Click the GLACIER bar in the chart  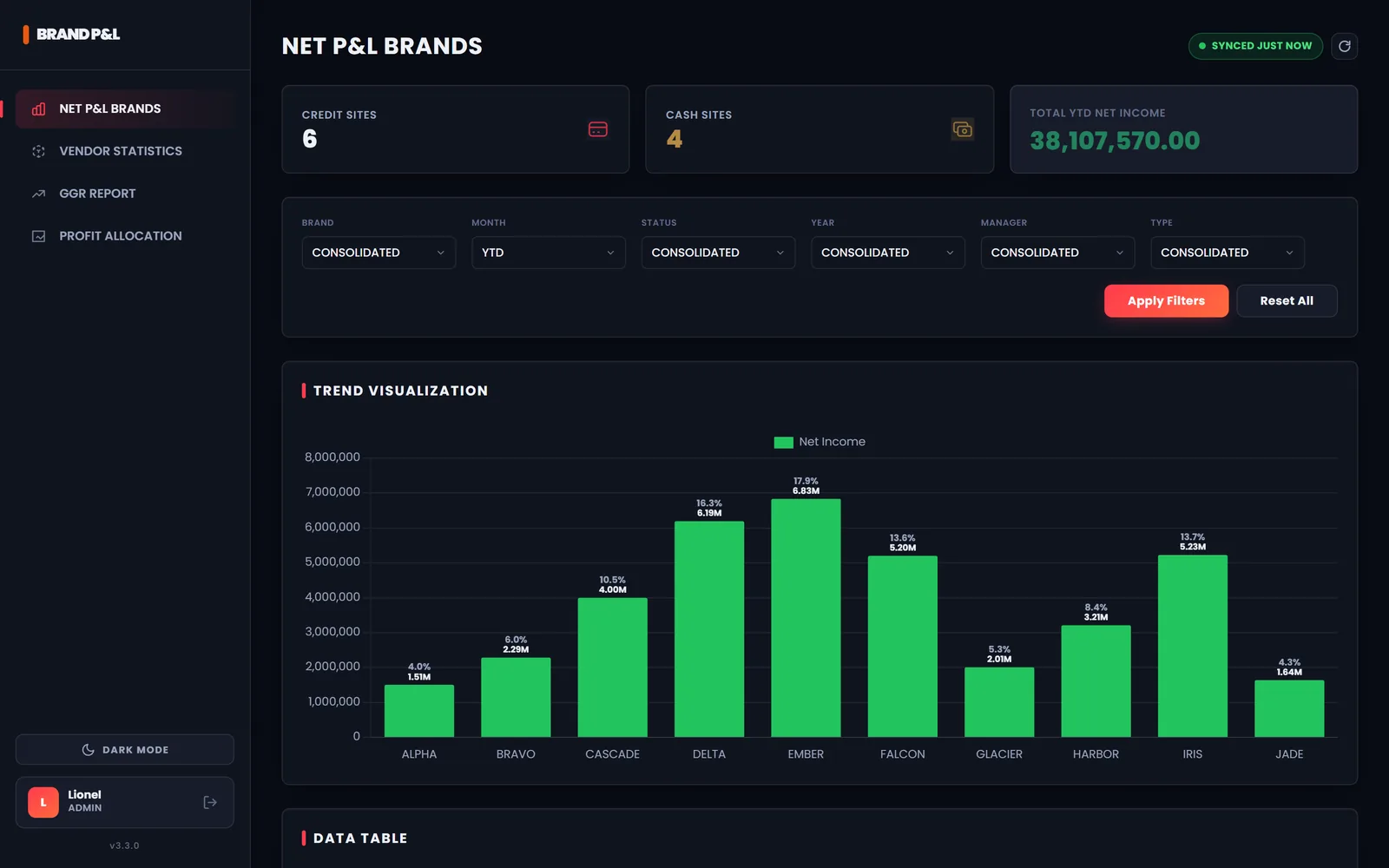[x=999, y=702]
